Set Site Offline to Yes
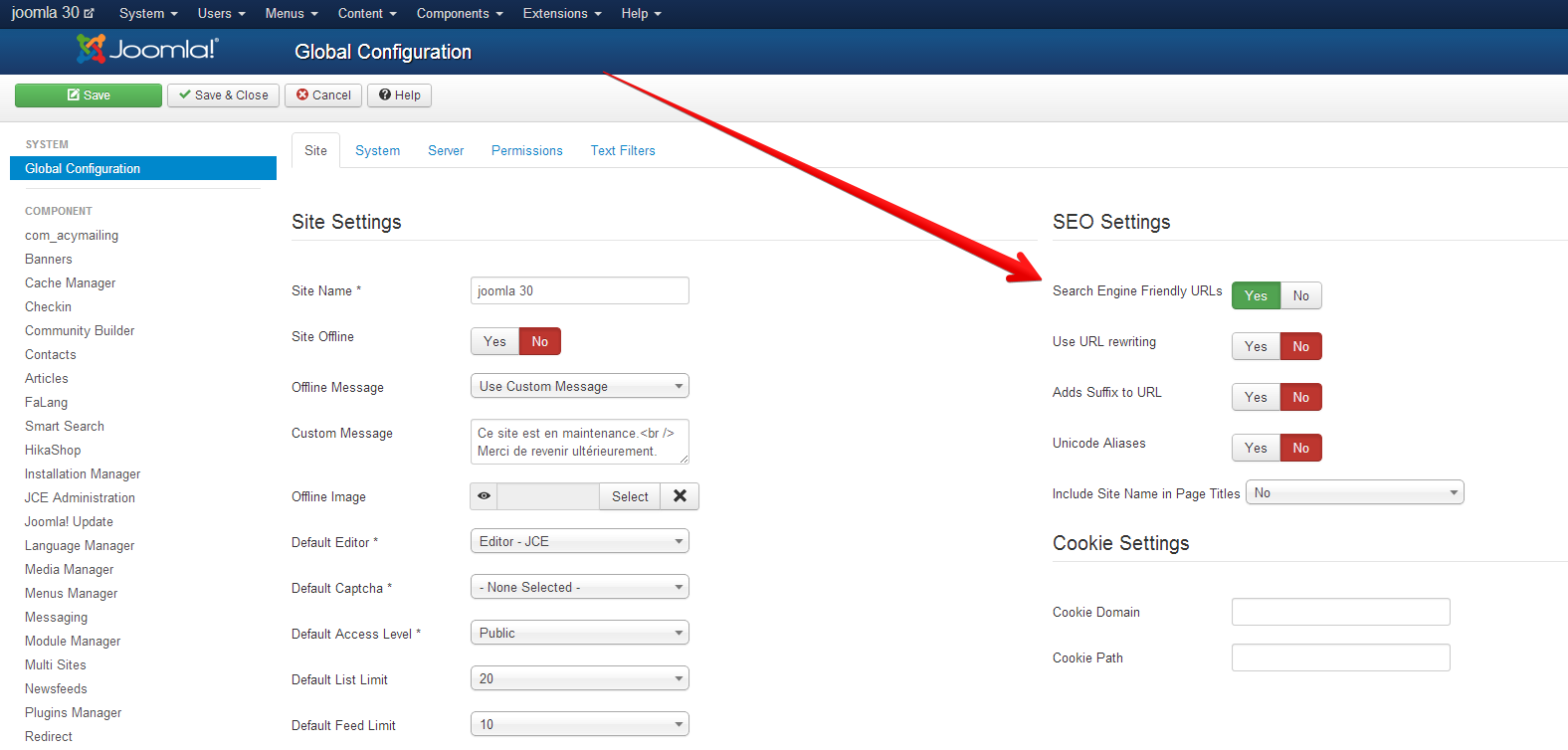Screen dimensions: 1568x750 click(x=495, y=341)
